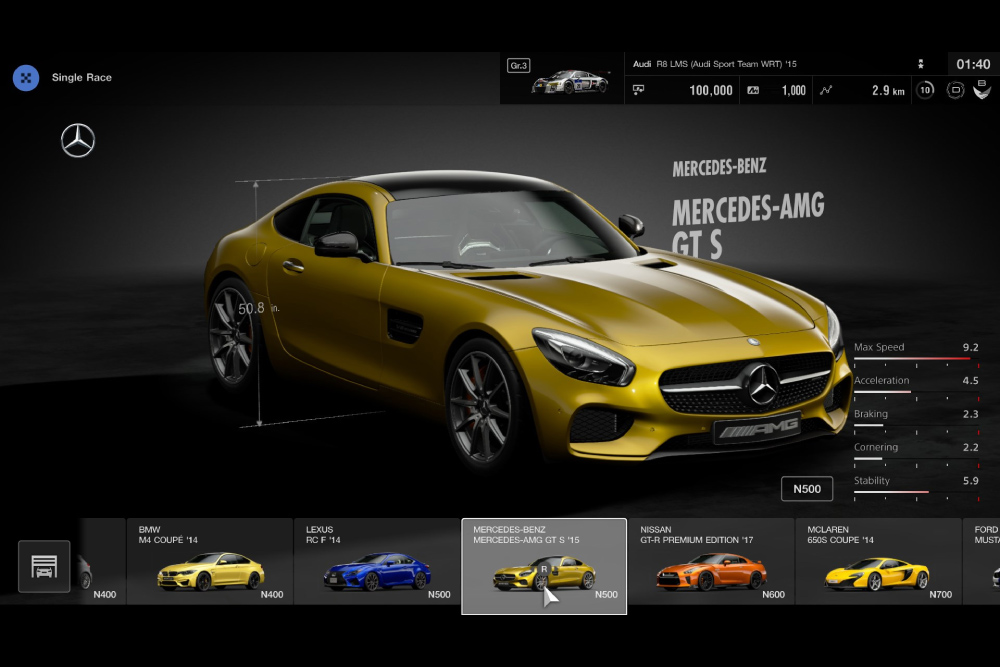Click the Audi R8 LMS car name text
This screenshot has width=1000, height=667.
click(x=714, y=64)
